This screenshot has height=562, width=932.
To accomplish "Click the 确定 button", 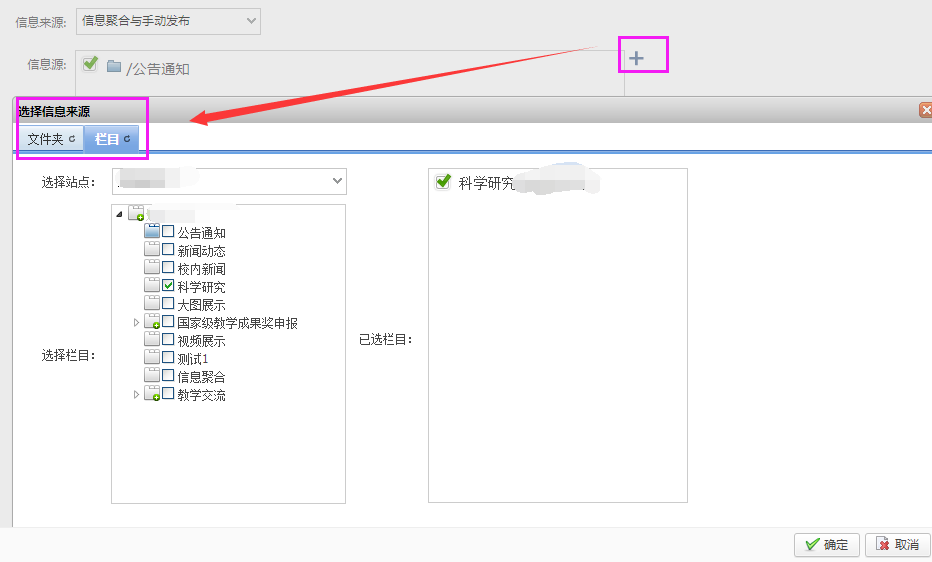I will click(826, 545).
